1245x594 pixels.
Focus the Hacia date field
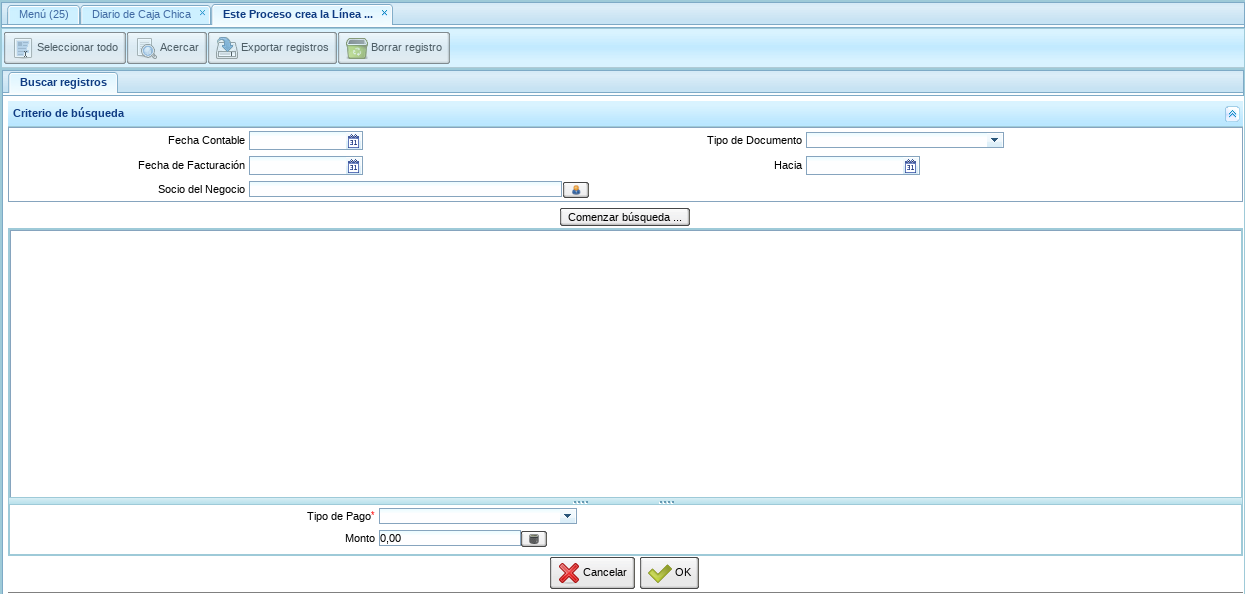coord(854,166)
